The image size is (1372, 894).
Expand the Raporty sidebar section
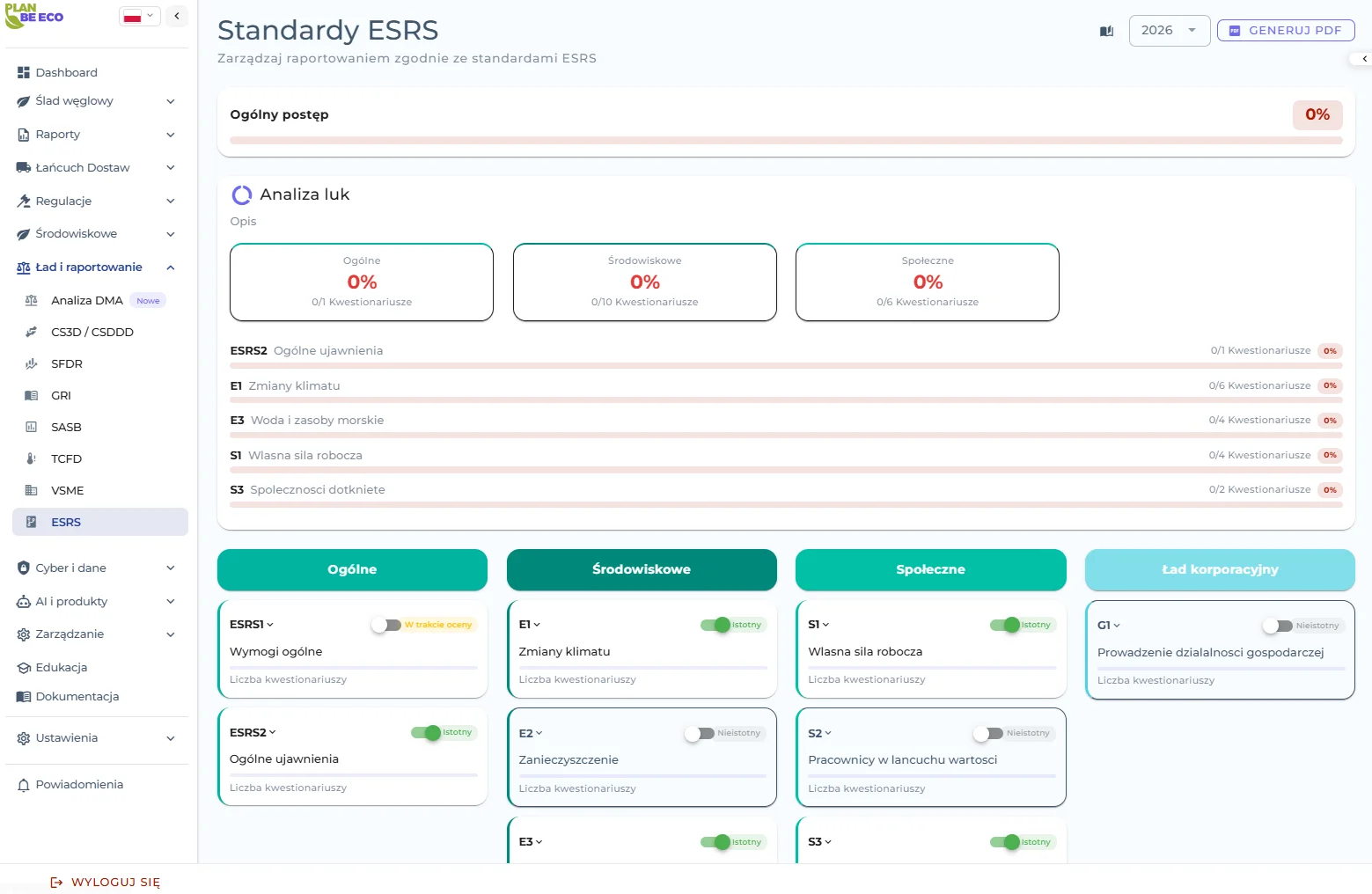59,134
